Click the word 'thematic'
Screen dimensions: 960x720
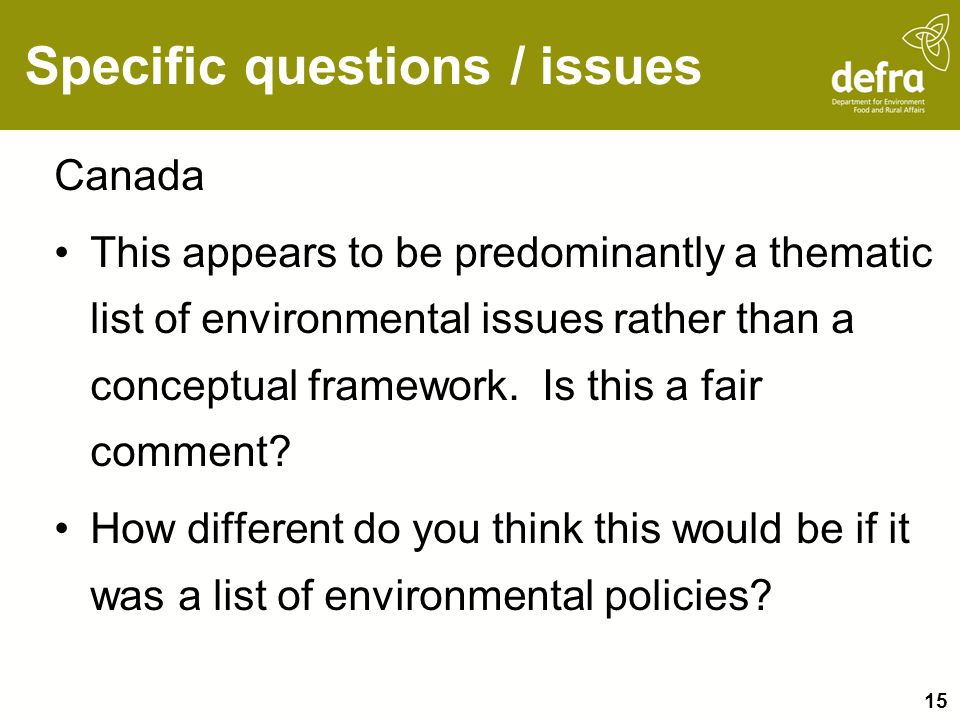852,252
